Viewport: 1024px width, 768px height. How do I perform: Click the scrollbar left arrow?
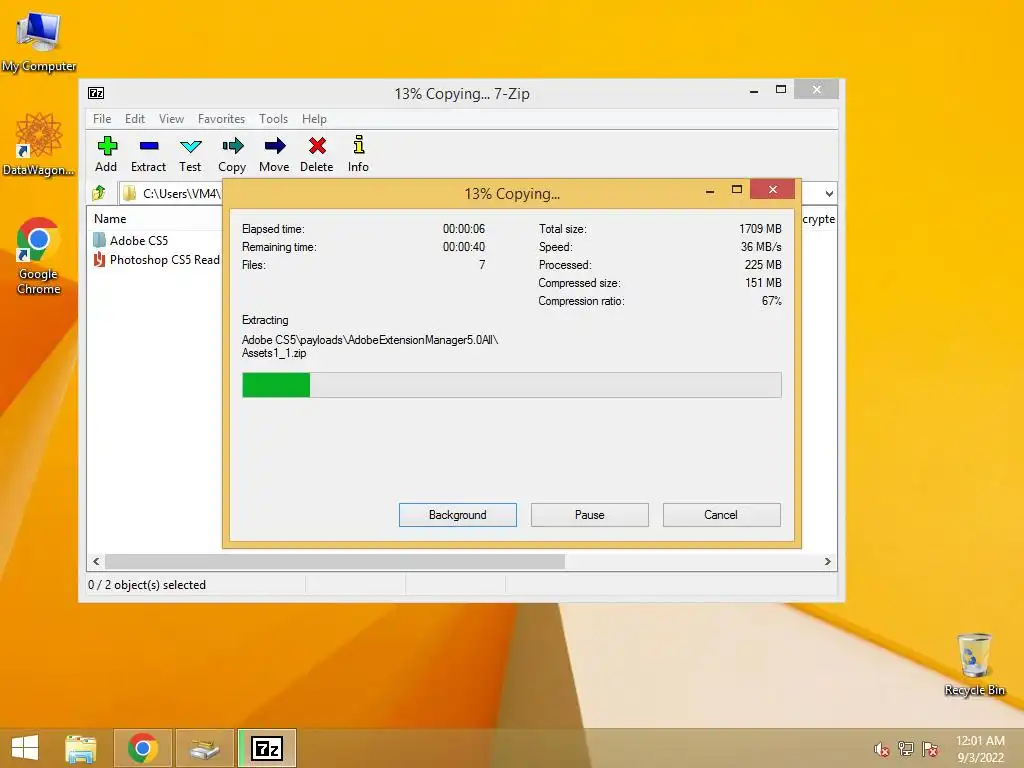[96, 562]
